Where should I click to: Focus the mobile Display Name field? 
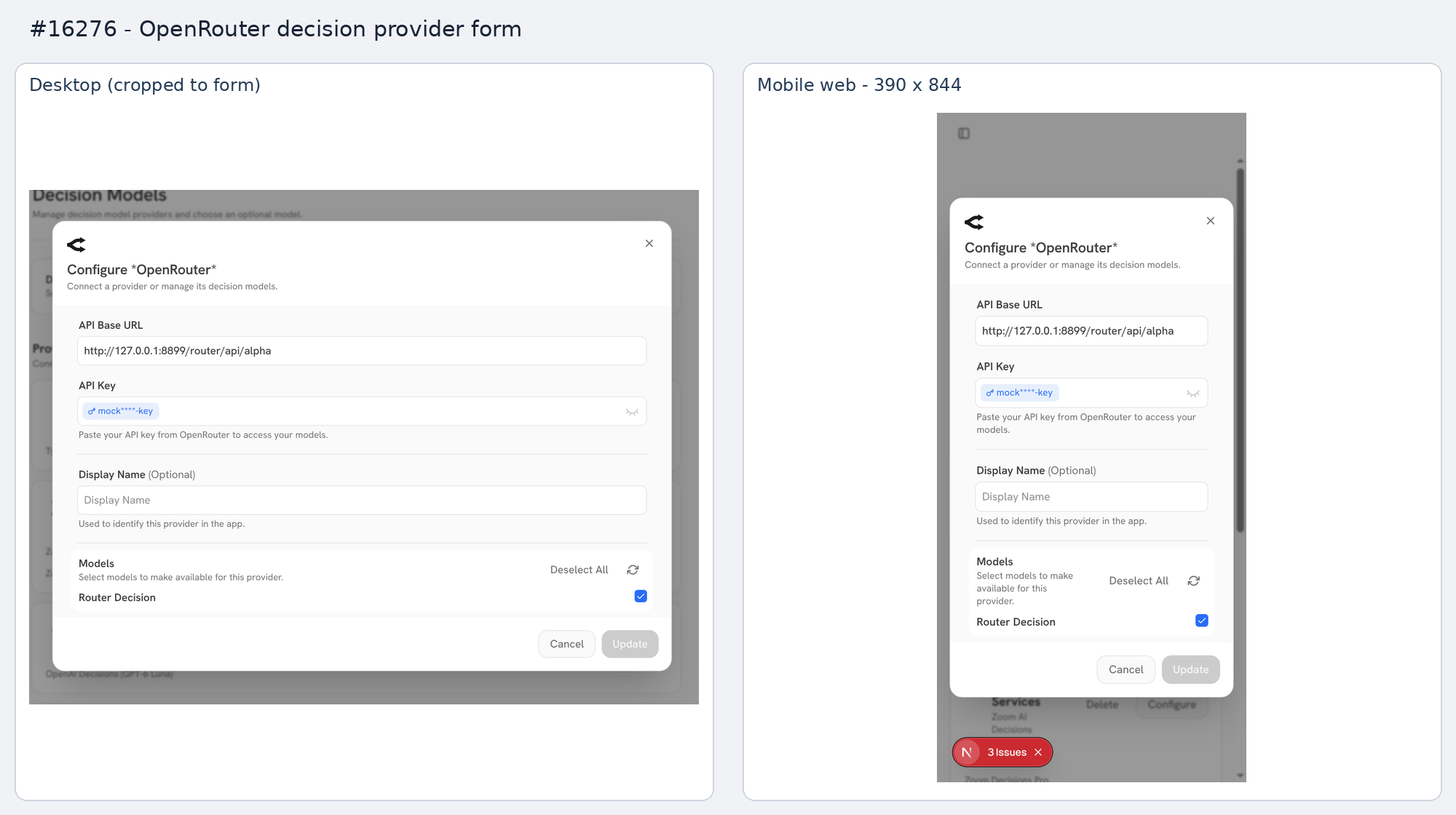[1091, 497]
